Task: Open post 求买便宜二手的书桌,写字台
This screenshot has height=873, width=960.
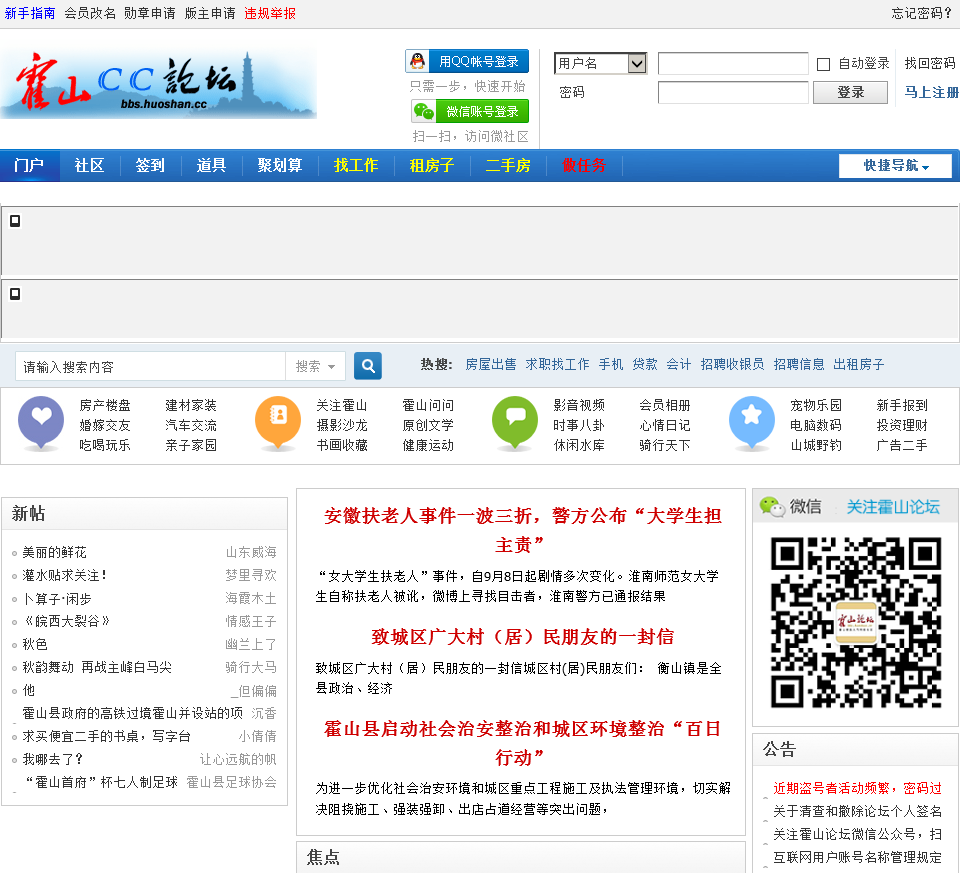Action: 107,736
